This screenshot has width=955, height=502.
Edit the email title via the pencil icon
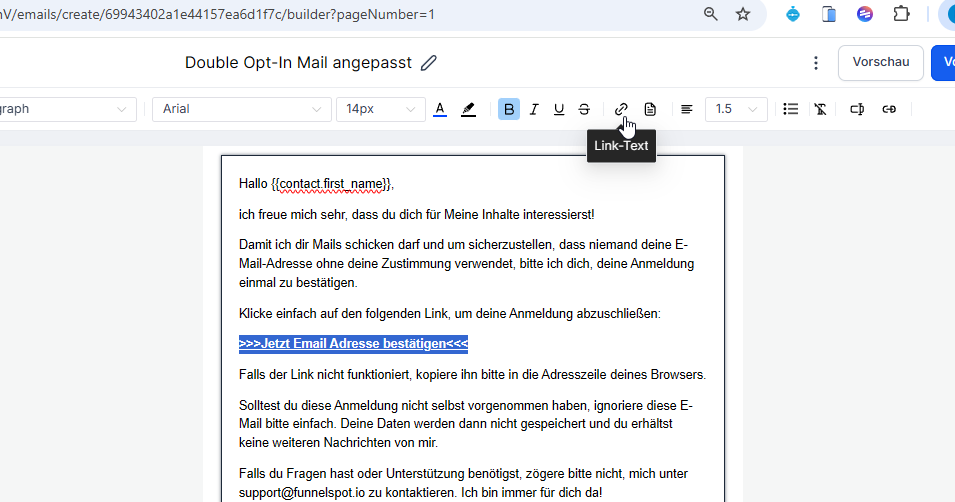click(x=429, y=63)
